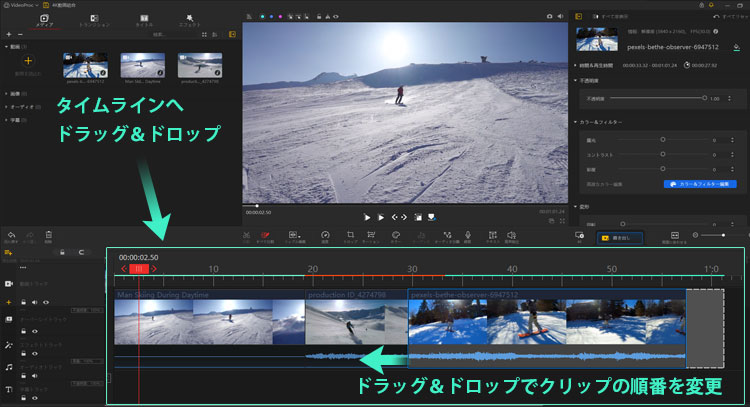Click the scissors split tool
The height and width of the screenshot is (407, 750).
tap(246, 237)
